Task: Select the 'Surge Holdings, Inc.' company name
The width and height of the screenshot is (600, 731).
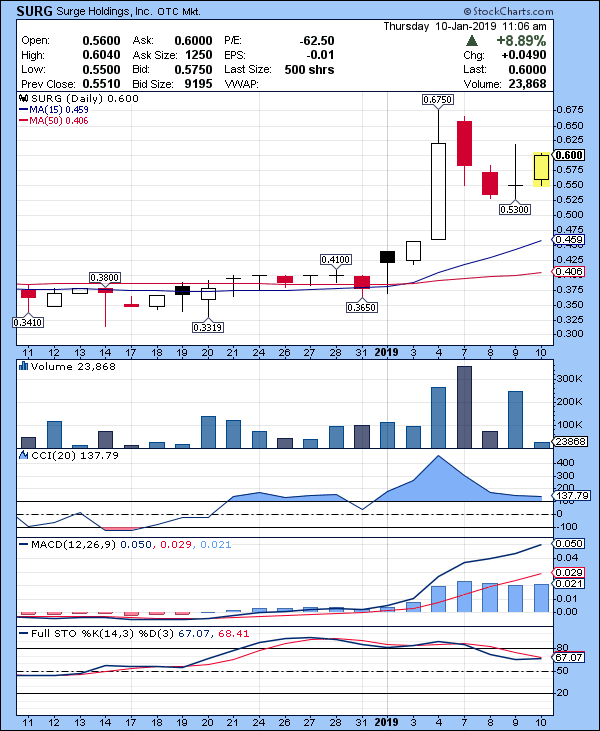Action: tap(104, 11)
